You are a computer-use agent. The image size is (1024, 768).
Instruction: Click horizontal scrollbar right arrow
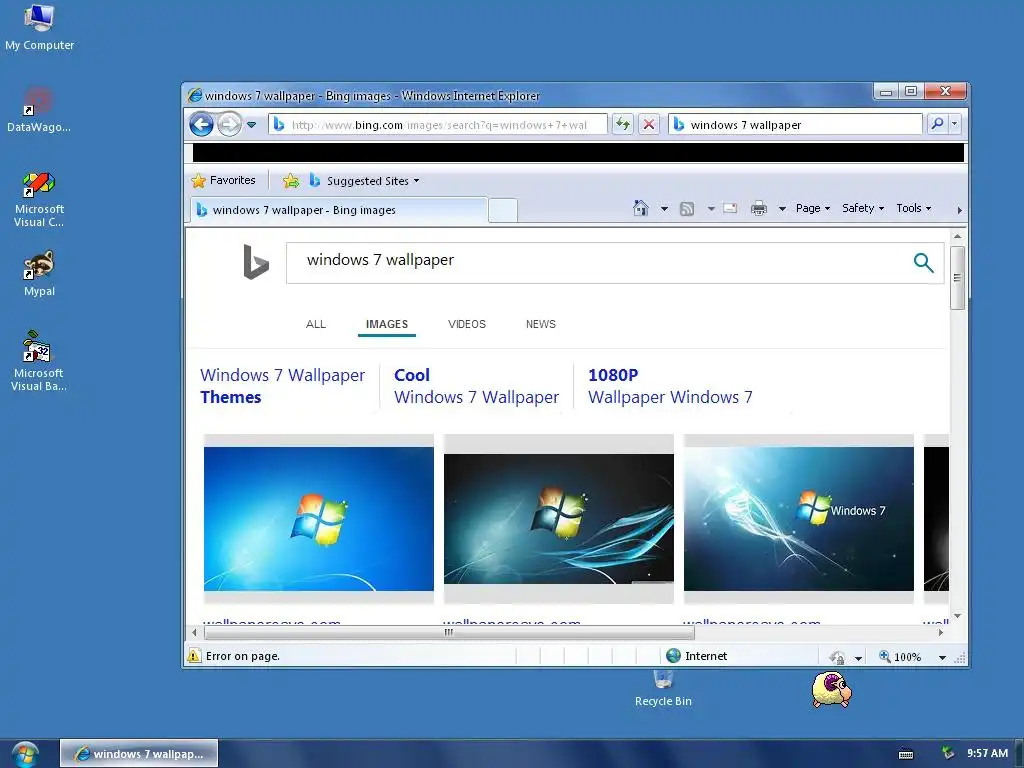coord(940,632)
